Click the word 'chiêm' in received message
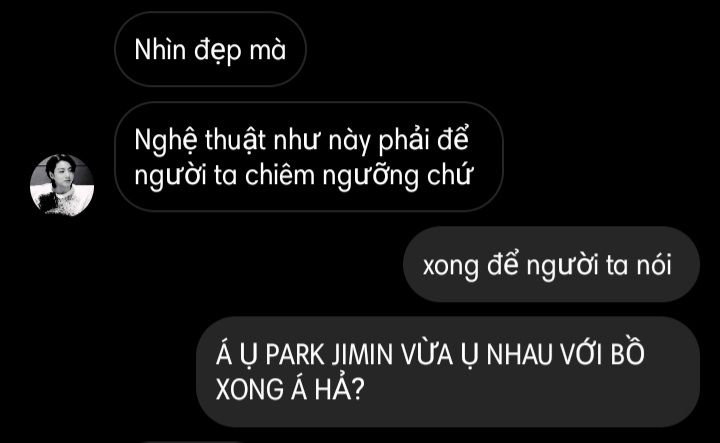This screenshot has width=720, height=443. (x=280, y=176)
